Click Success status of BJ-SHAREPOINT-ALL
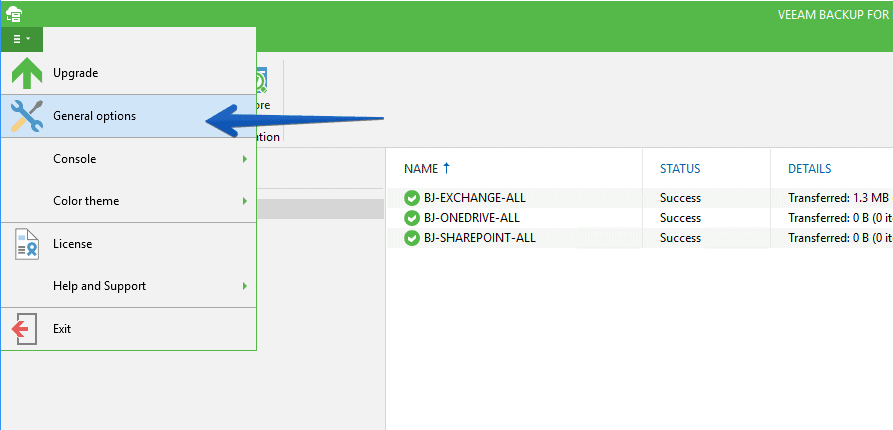This screenshot has height=430, width=893. coord(680,238)
